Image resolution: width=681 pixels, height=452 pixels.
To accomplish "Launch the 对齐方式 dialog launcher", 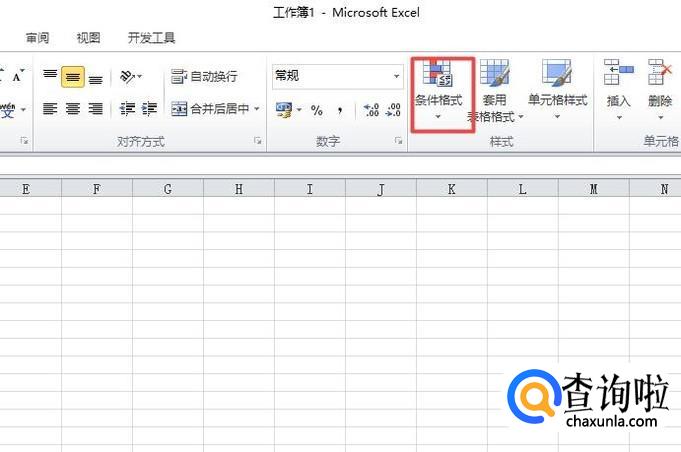I will [258, 140].
